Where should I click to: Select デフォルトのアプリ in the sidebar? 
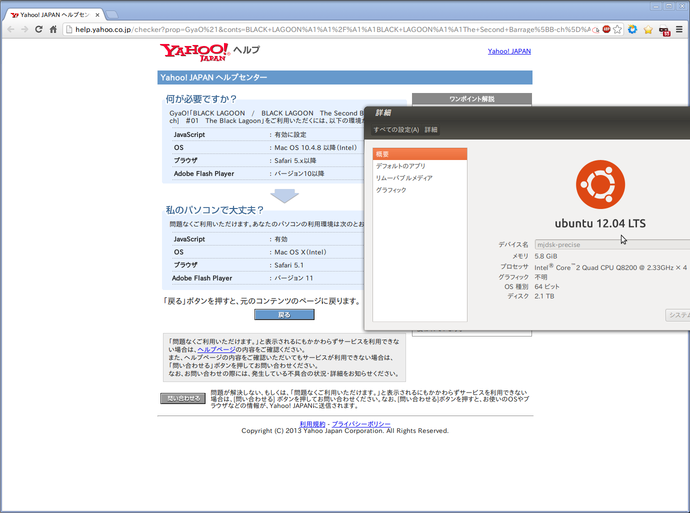pyautogui.click(x=420, y=166)
